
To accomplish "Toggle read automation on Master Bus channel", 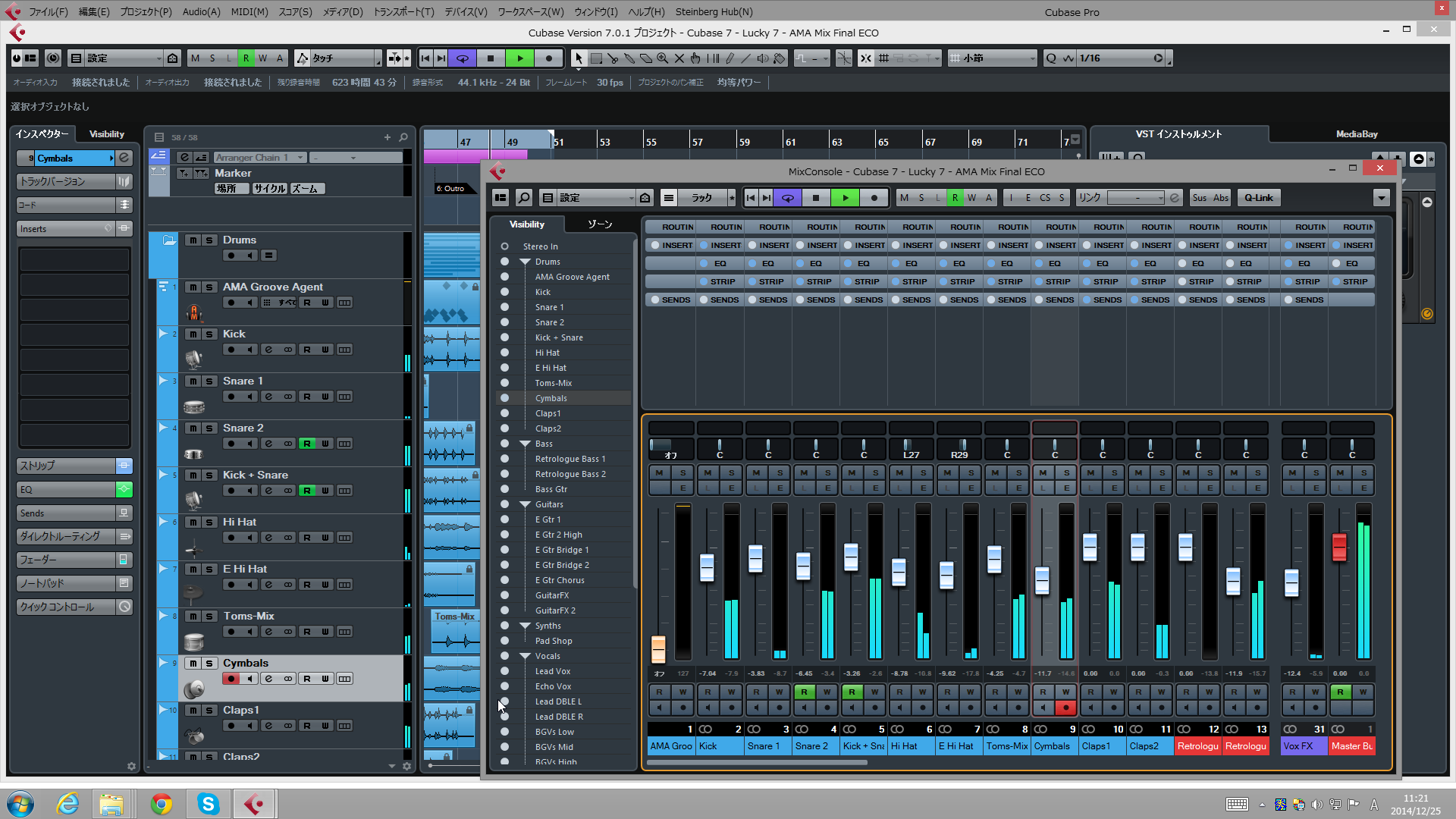I will (1340, 692).
